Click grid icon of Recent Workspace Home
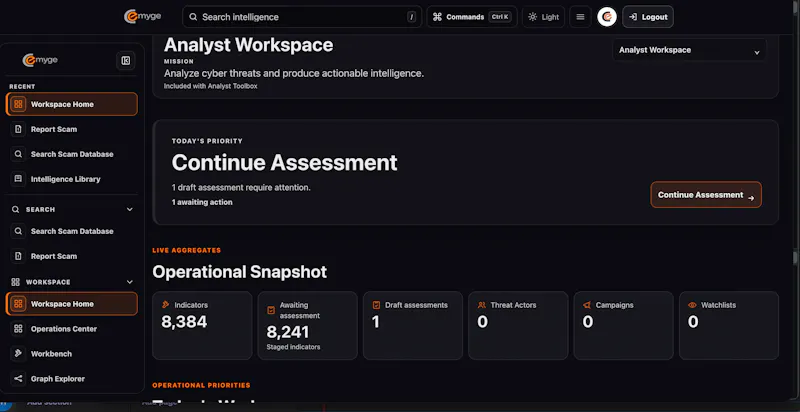Viewport: 800px width, 412px height. pos(18,104)
